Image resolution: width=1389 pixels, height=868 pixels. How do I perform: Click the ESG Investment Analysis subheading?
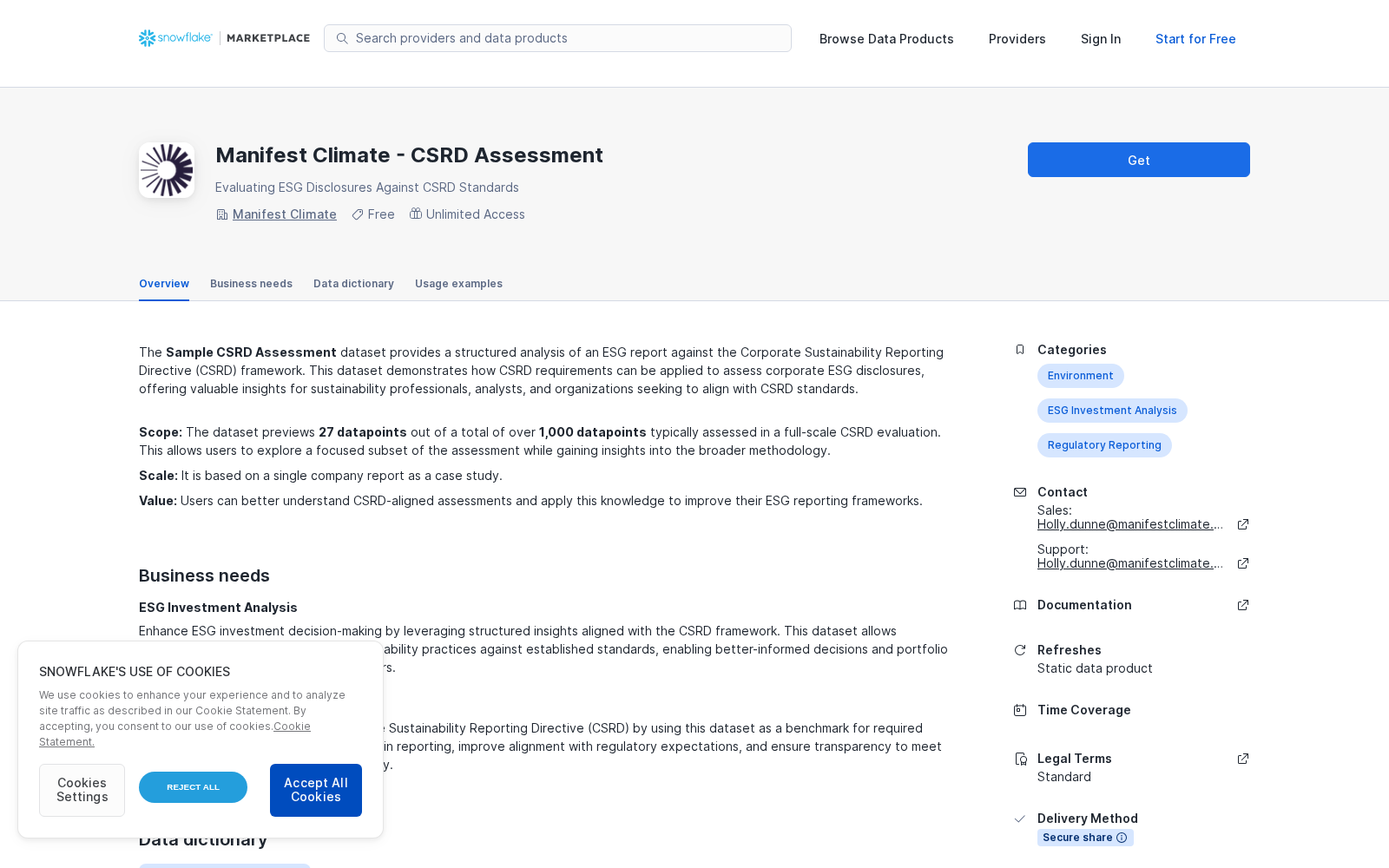coord(218,608)
